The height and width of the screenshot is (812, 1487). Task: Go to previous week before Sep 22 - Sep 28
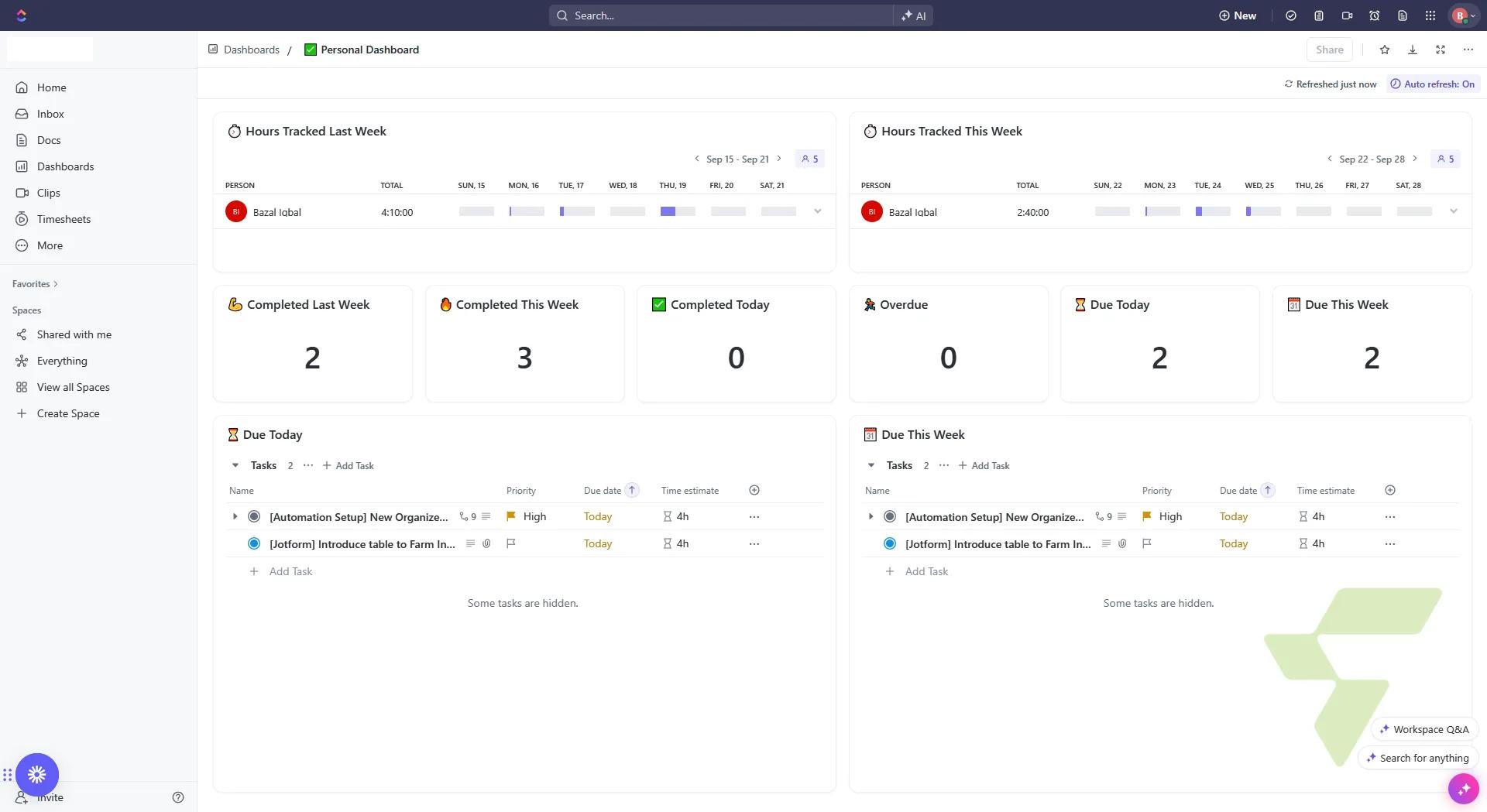(1330, 159)
